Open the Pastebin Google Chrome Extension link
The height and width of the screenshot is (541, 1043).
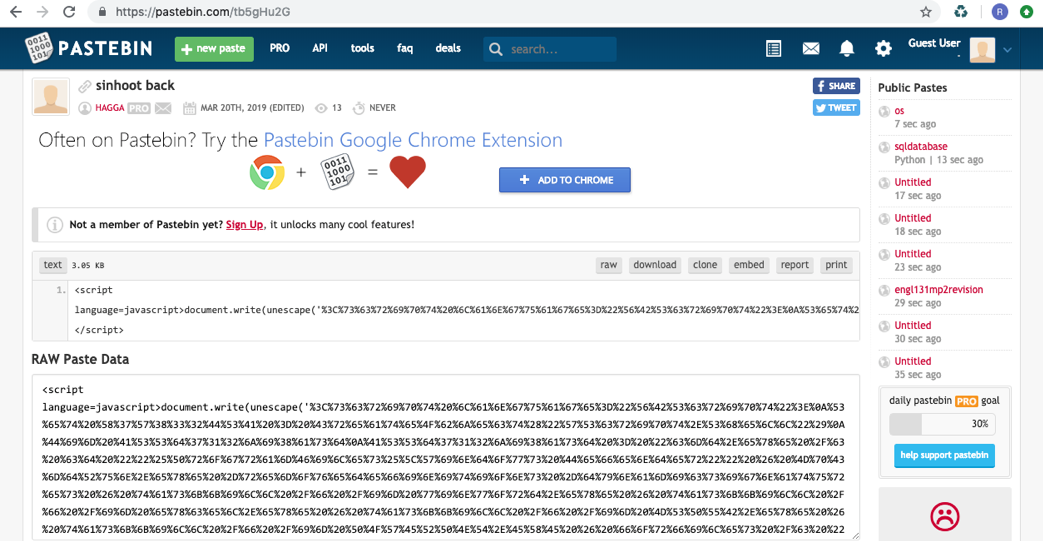(413, 140)
